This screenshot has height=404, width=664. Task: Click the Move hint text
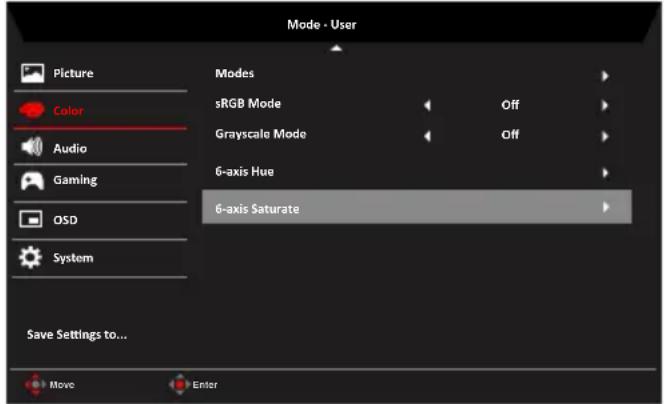click(x=62, y=385)
